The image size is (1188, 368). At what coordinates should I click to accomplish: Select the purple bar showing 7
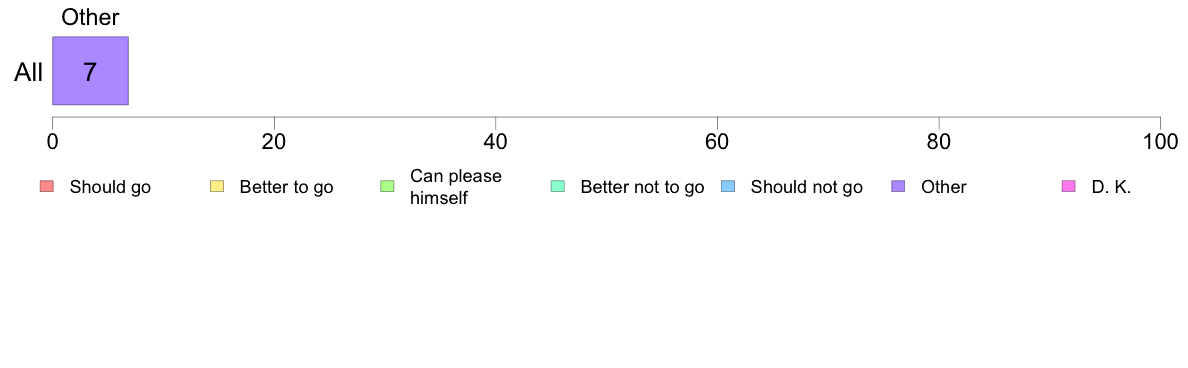tap(90, 70)
